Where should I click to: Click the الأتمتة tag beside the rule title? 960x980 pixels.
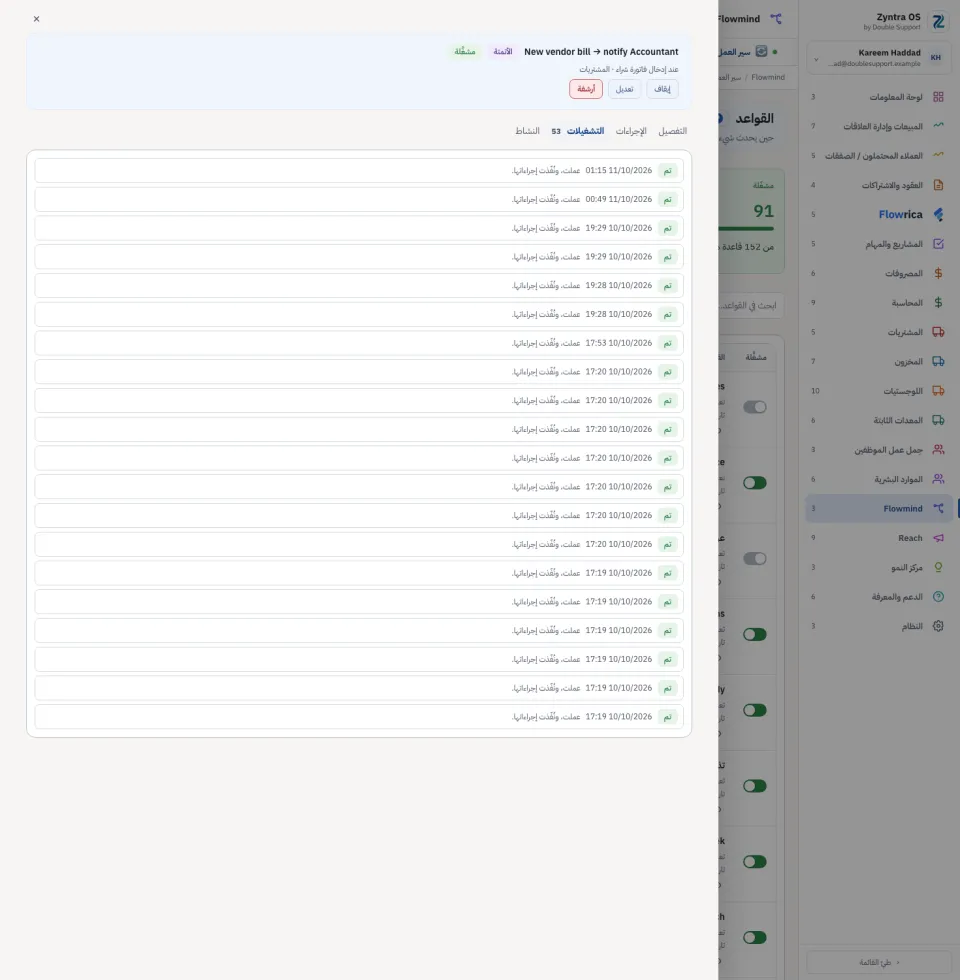[x=502, y=51]
